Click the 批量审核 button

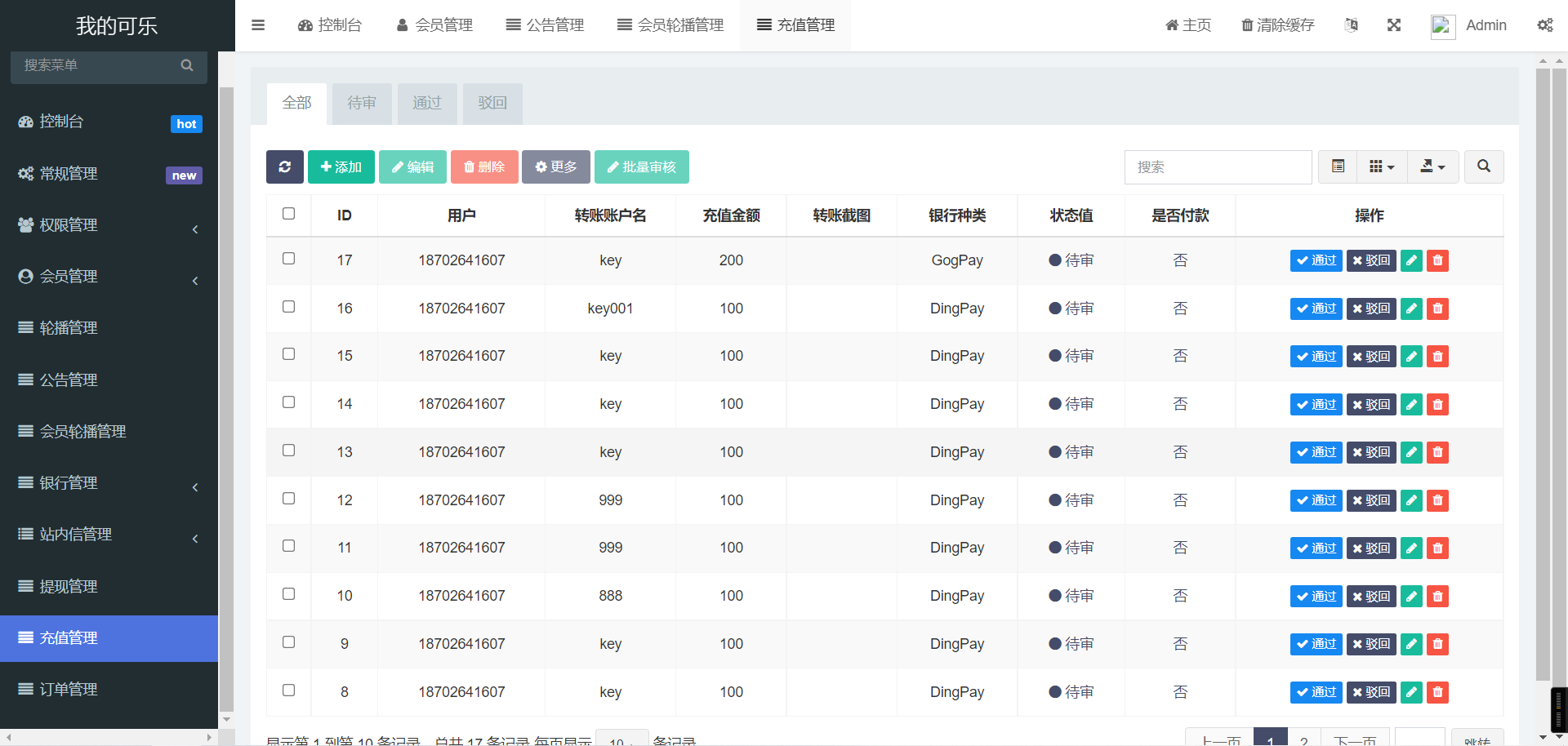[641, 167]
